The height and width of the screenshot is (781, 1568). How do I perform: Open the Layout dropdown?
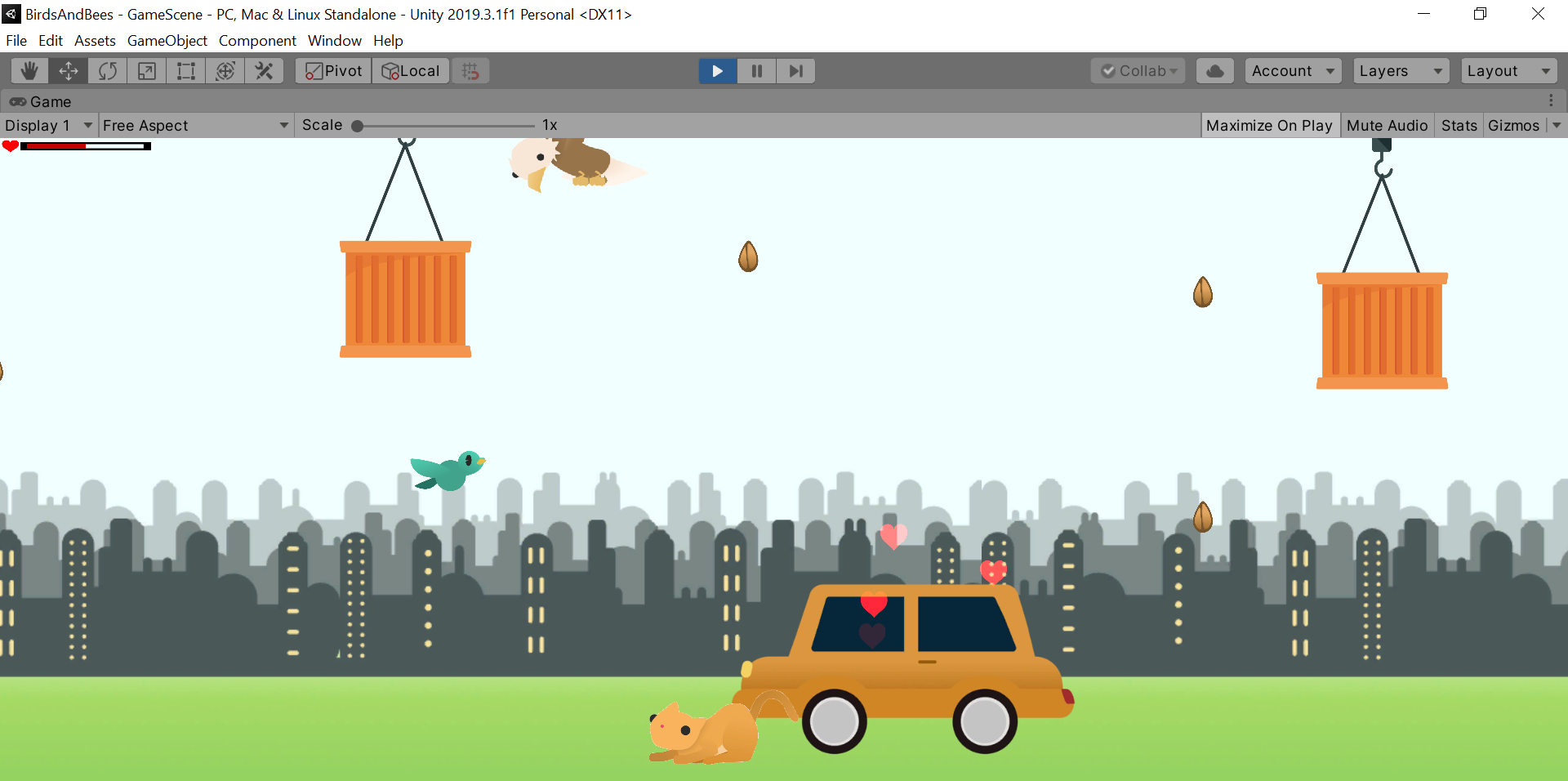point(1507,71)
